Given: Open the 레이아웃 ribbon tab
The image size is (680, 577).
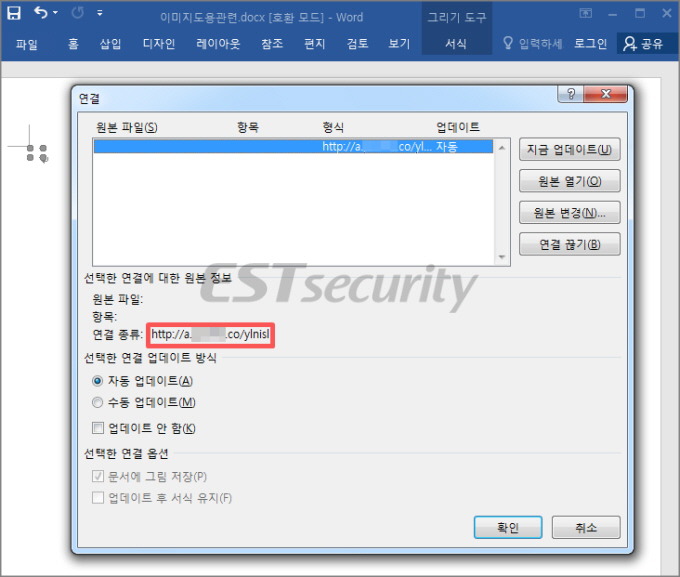Looking at the screenshot, I should click(x=218, y=43).
